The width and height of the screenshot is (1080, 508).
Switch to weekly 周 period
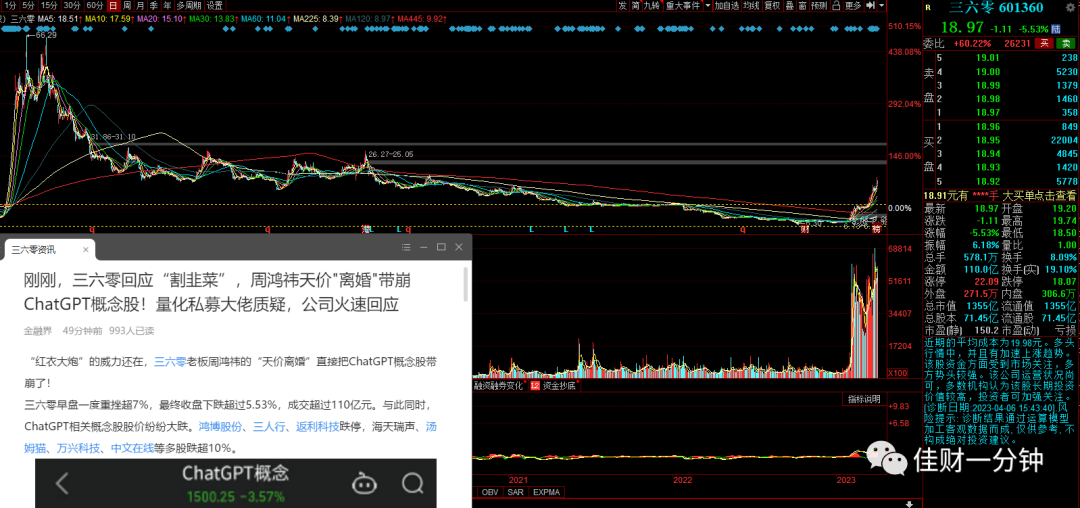coord(128,5)
